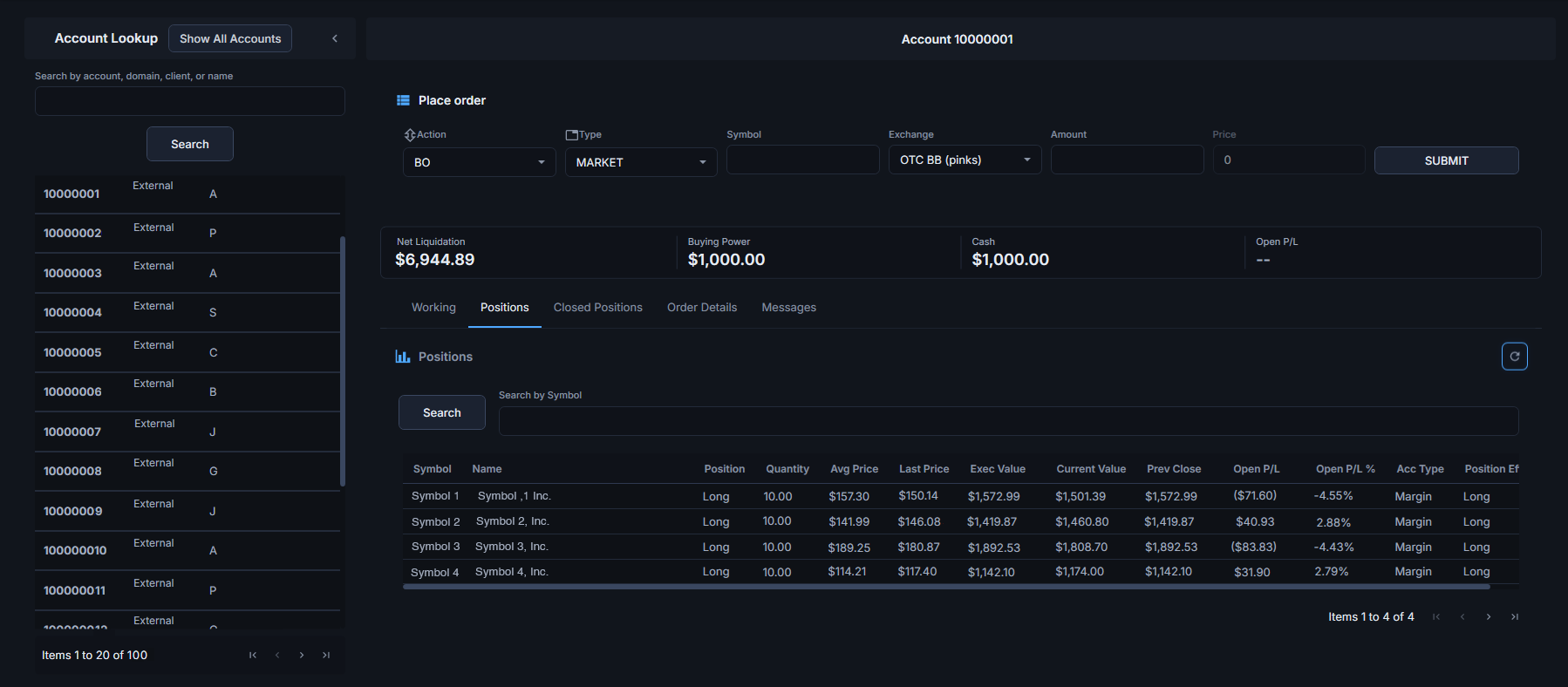Click the Last Price column header
This screenshot has width=1568, height=687.
pyautogui.click(x=924, y=469)
